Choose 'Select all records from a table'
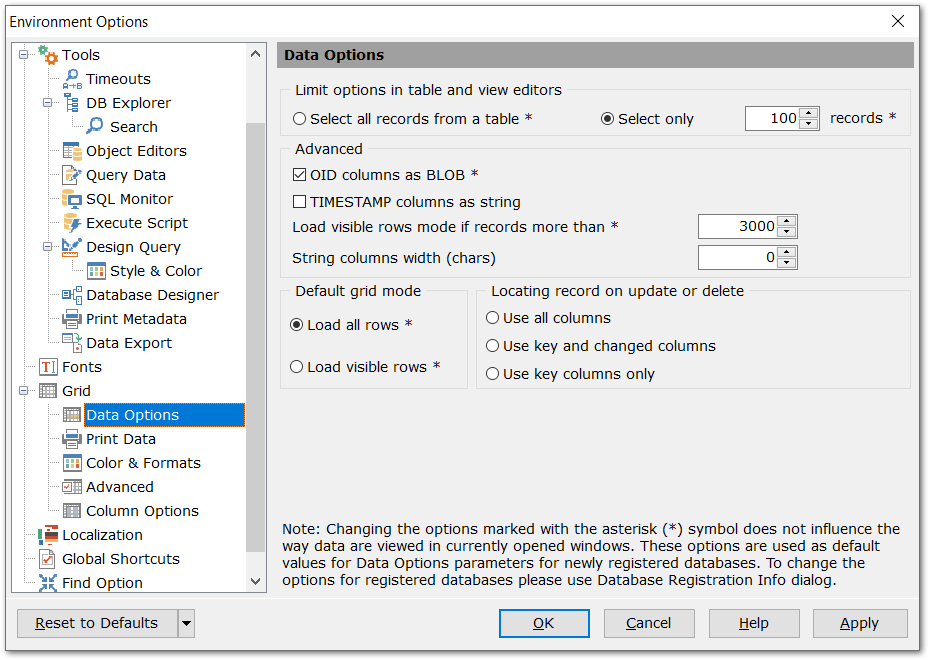 pyautogui.click(x=299, y=118)
